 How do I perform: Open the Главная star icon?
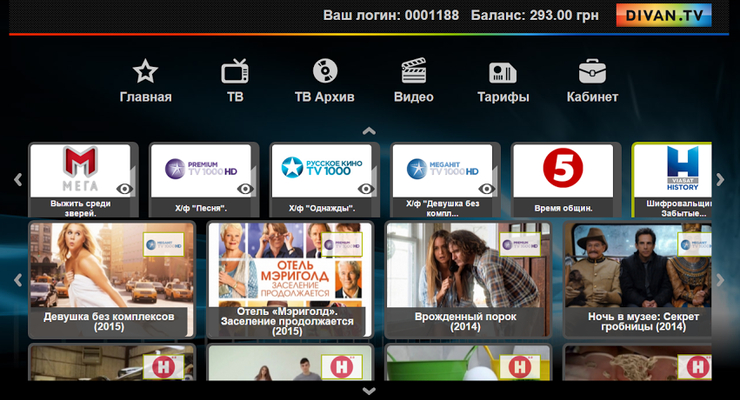145,71
